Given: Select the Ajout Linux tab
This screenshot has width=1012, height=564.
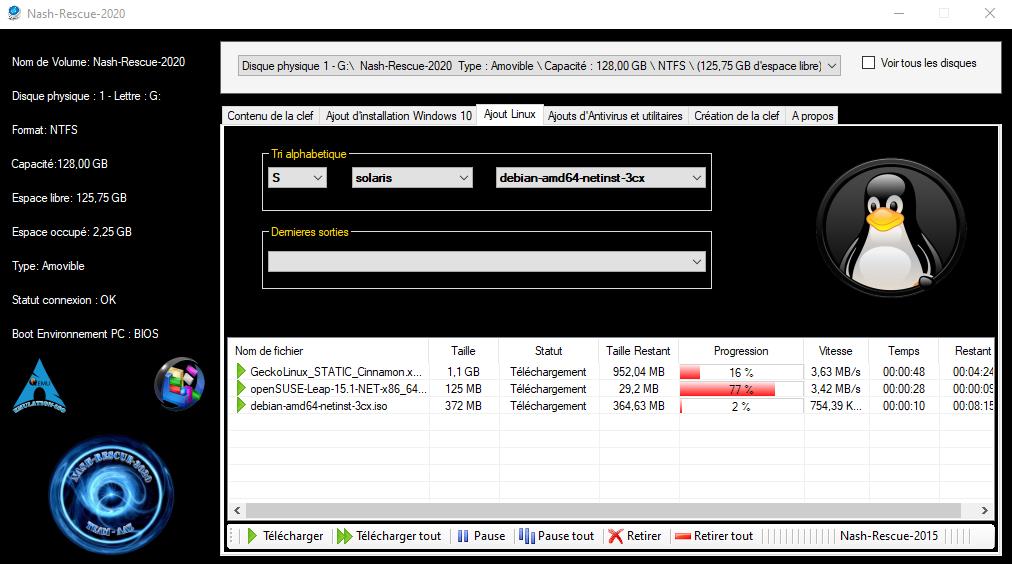Looking at the screenshot, I should pyautogui.click(x=510, y=114).
